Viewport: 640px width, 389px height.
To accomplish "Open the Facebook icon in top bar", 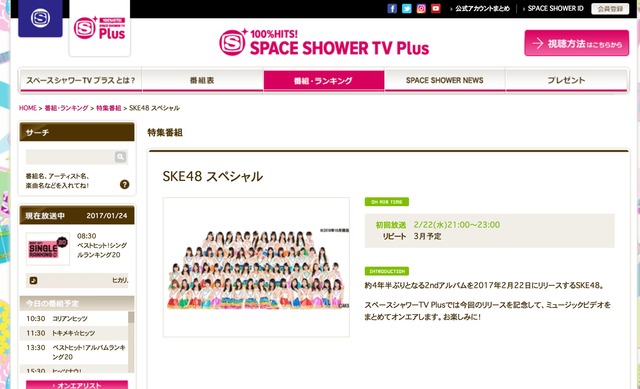I will pyautogui.click(x=392, y=9).
